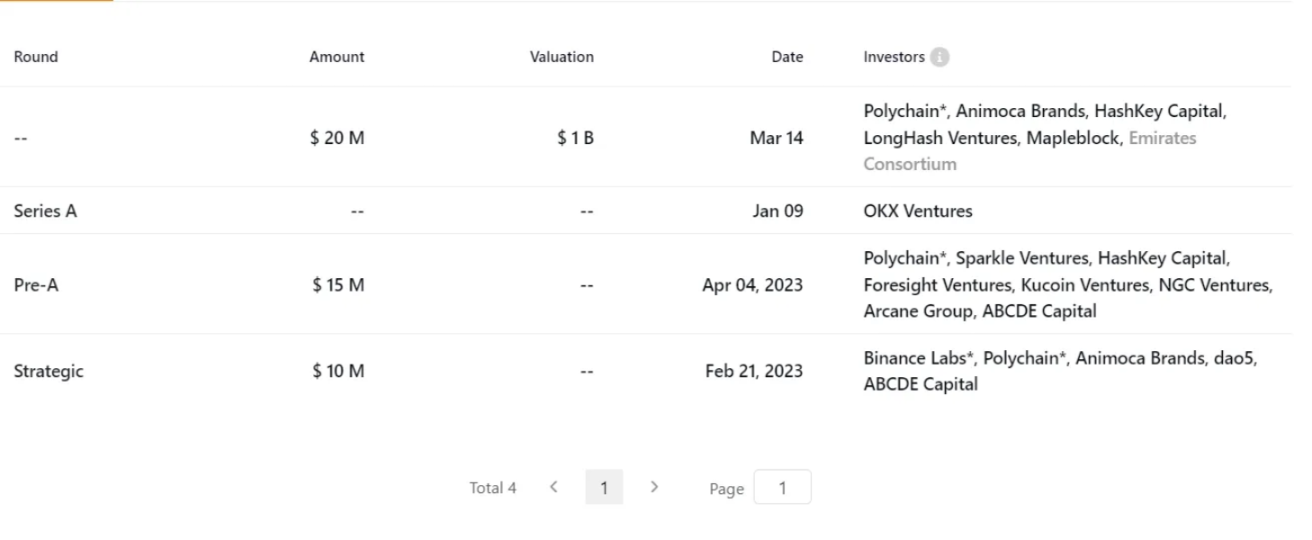1312x540 pixels.
Task: Click the Round column header
Action: tap(36, 57)
